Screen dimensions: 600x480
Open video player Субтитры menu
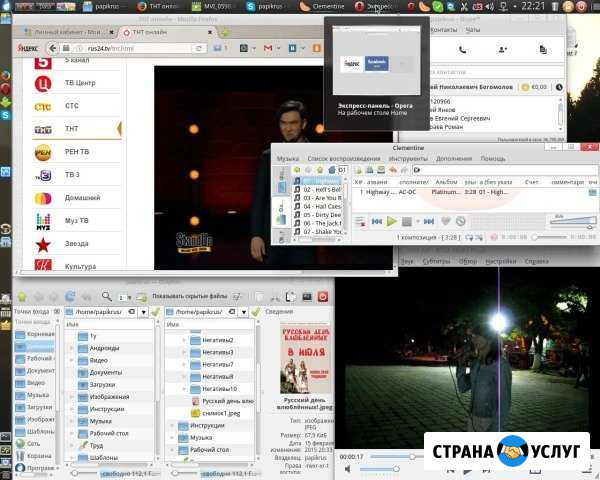pos(436,261)
